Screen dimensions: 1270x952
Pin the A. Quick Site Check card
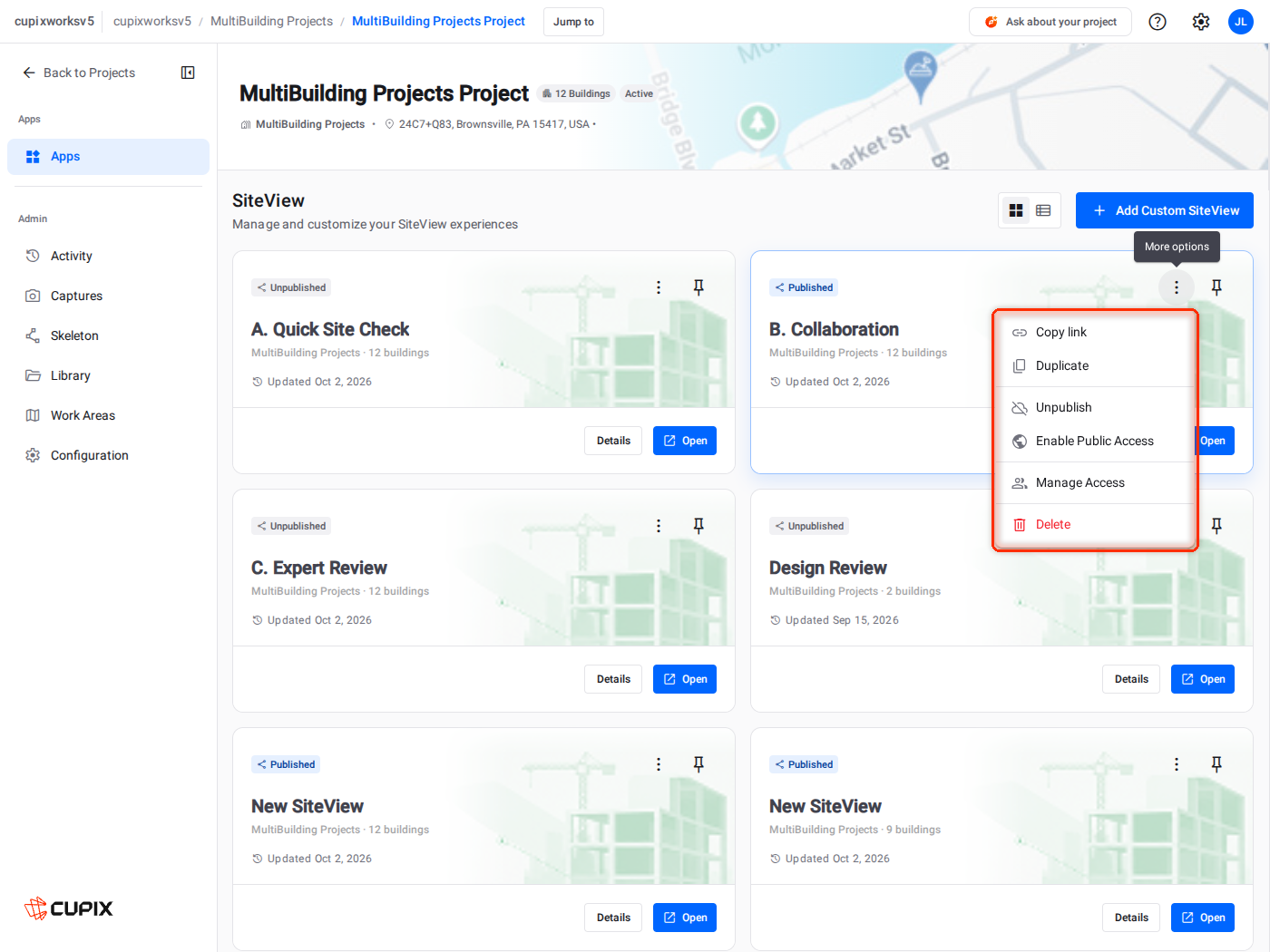point(698,287)
